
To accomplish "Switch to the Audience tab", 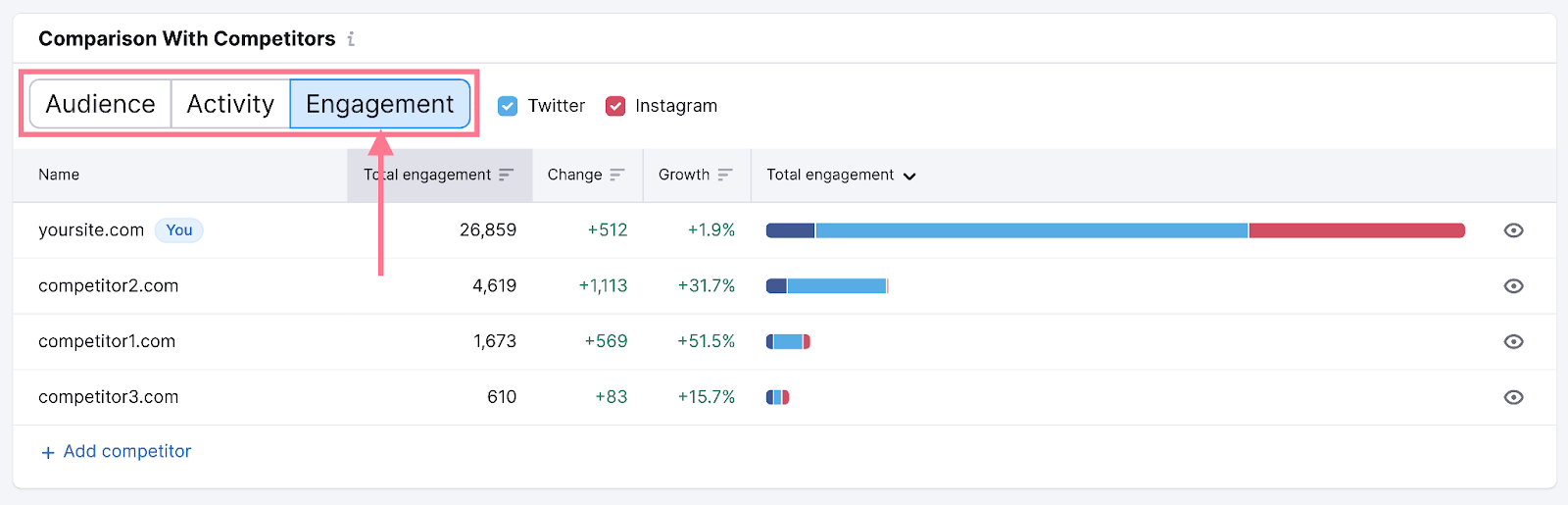I will 100,104.
